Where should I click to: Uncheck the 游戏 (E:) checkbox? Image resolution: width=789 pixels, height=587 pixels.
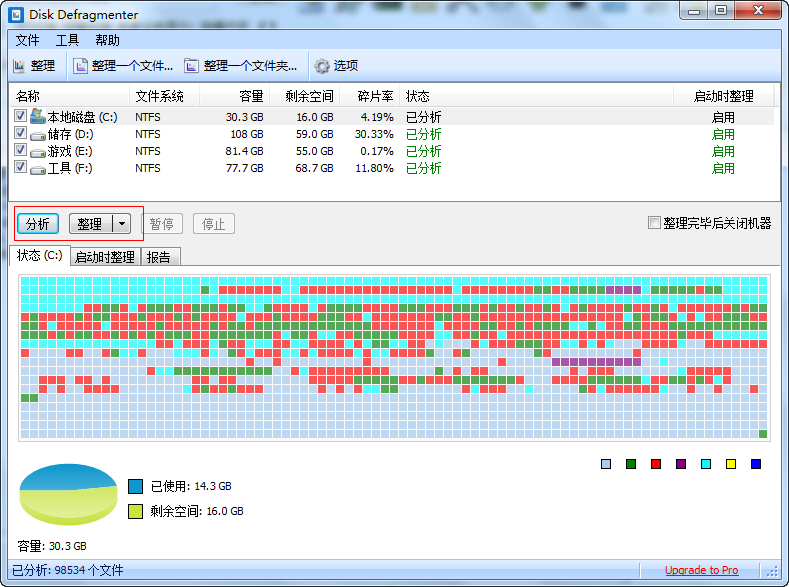tap(20, 149)
